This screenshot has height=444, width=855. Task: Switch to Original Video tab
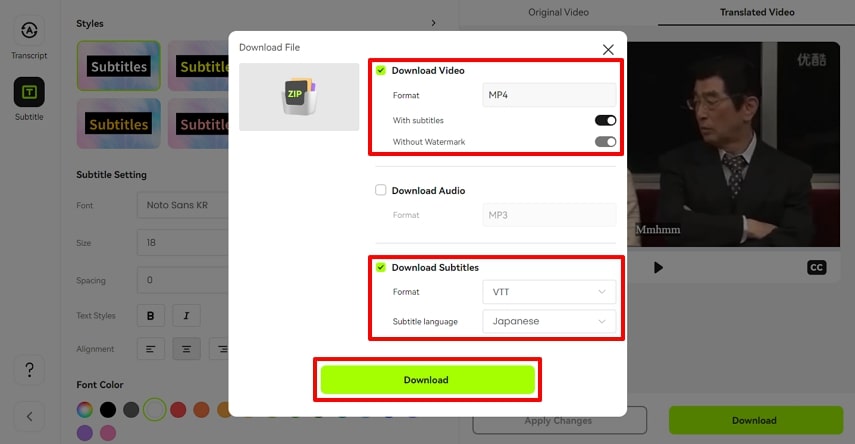click(x=558, y=12)
